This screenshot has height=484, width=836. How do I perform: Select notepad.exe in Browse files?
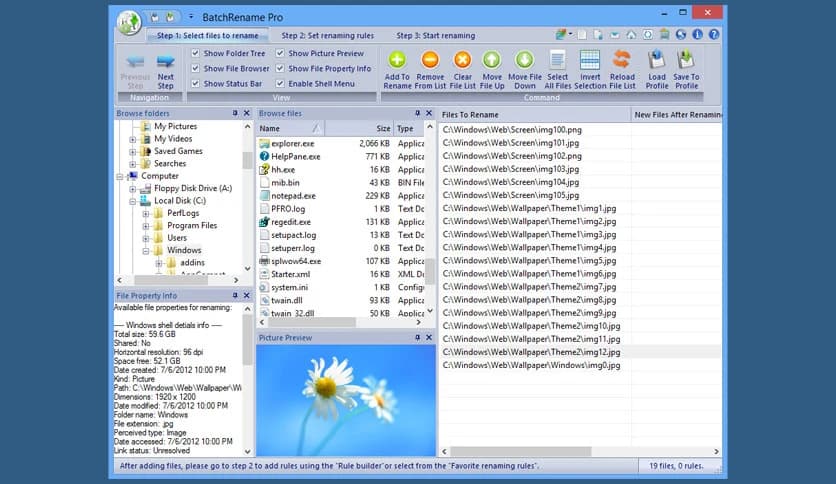[x=293, y=196]
